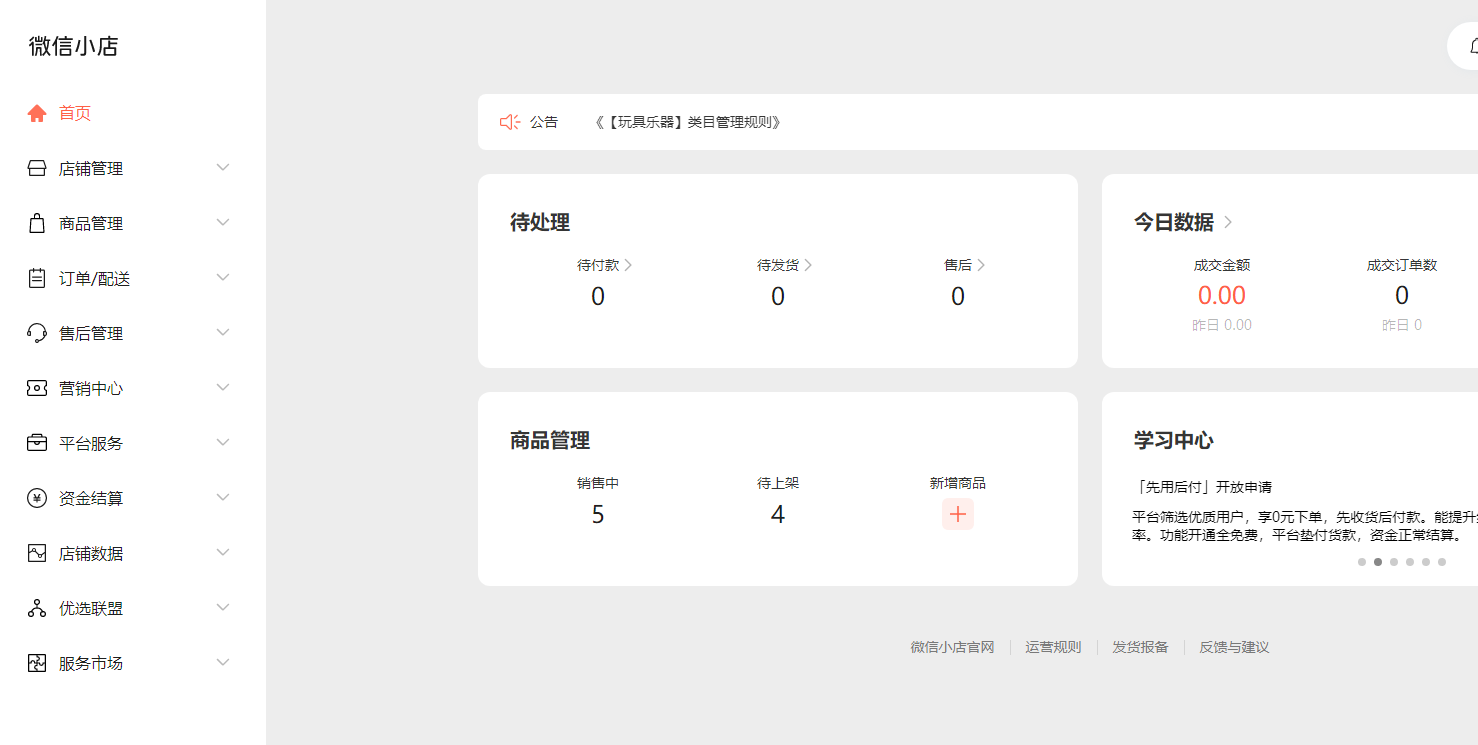
Task: Open 售后 link in 待处理 card
Action: tap(965, 265)
